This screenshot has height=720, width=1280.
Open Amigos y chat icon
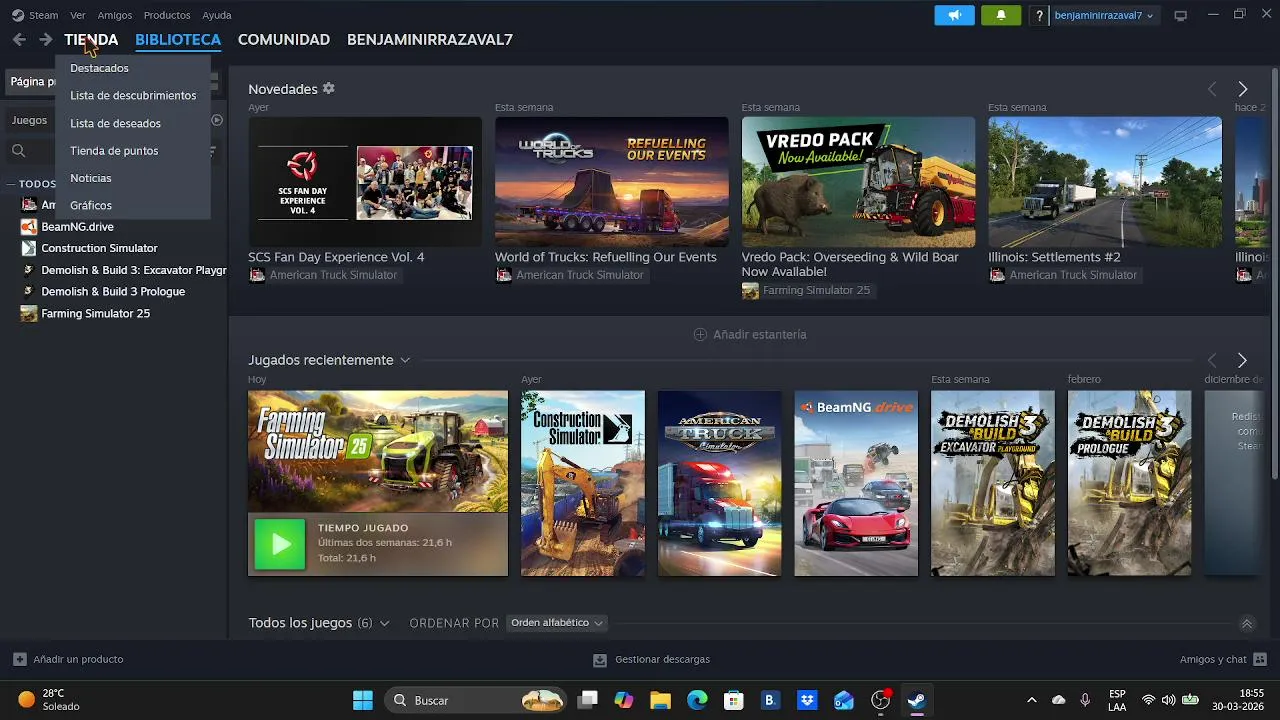[1259, 659]
